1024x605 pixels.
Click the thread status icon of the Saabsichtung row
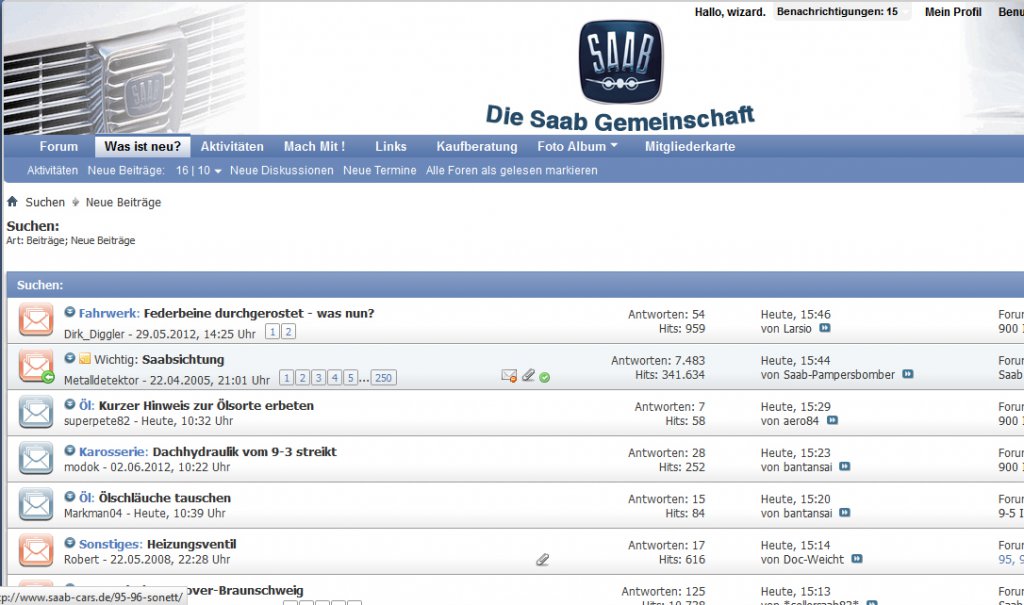pos(36,366)
